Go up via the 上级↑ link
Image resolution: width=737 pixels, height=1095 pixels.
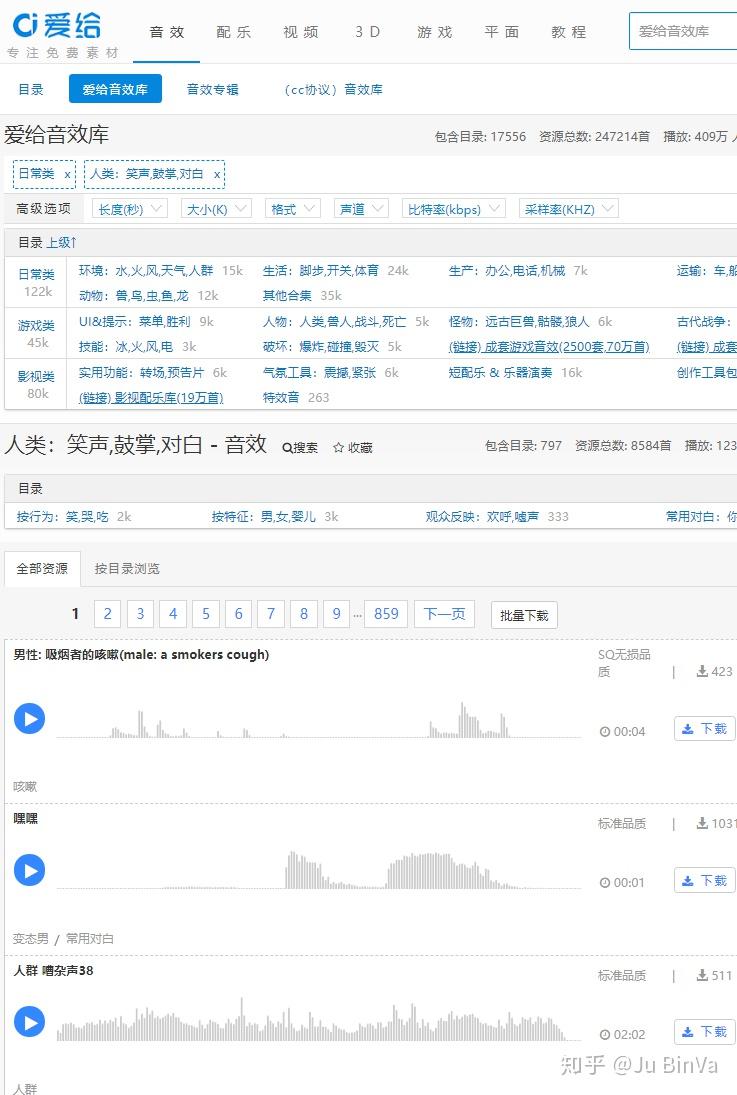[61, 242]
